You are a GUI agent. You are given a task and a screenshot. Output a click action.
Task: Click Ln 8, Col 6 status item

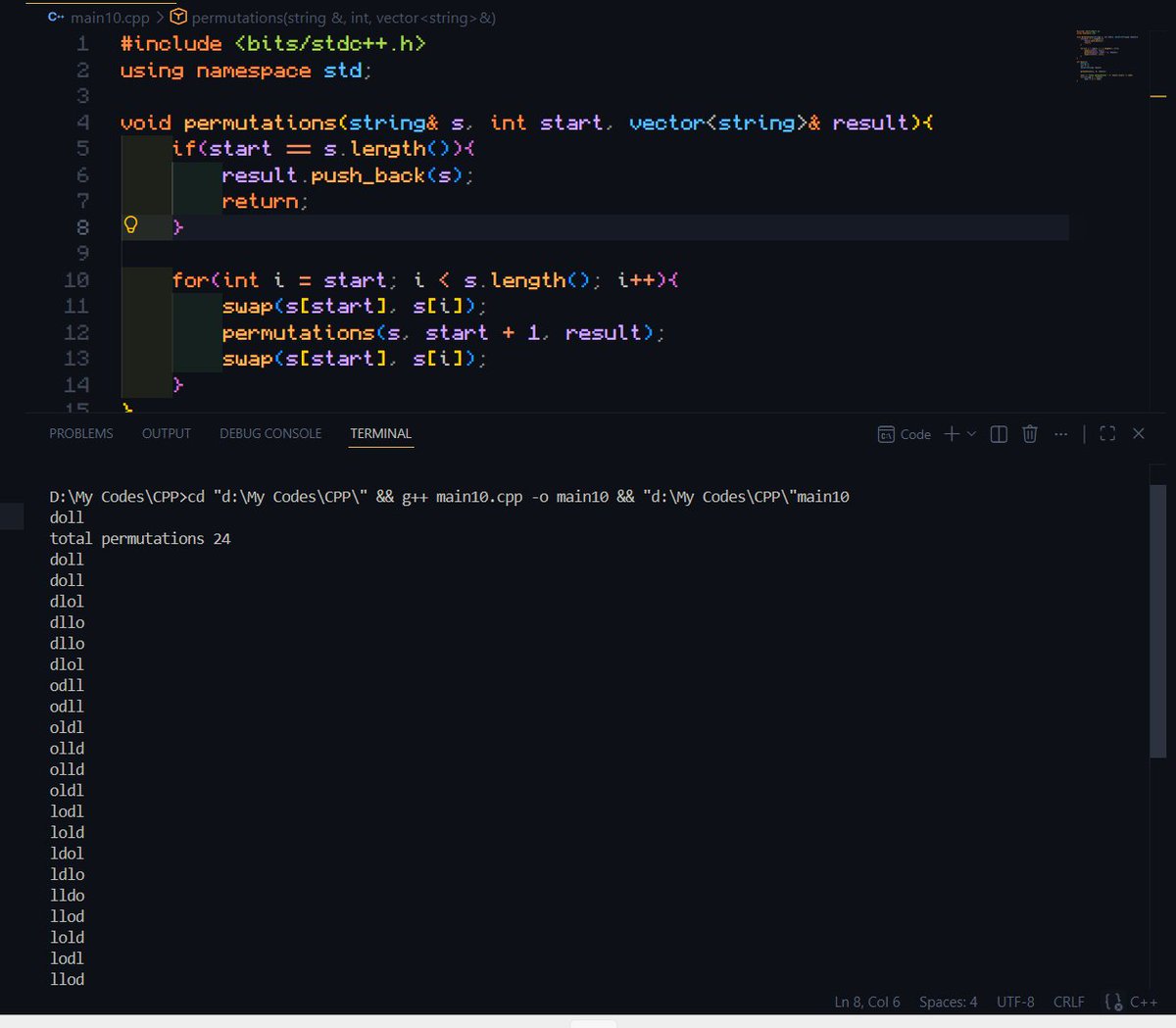click(x=867, y=1002)
